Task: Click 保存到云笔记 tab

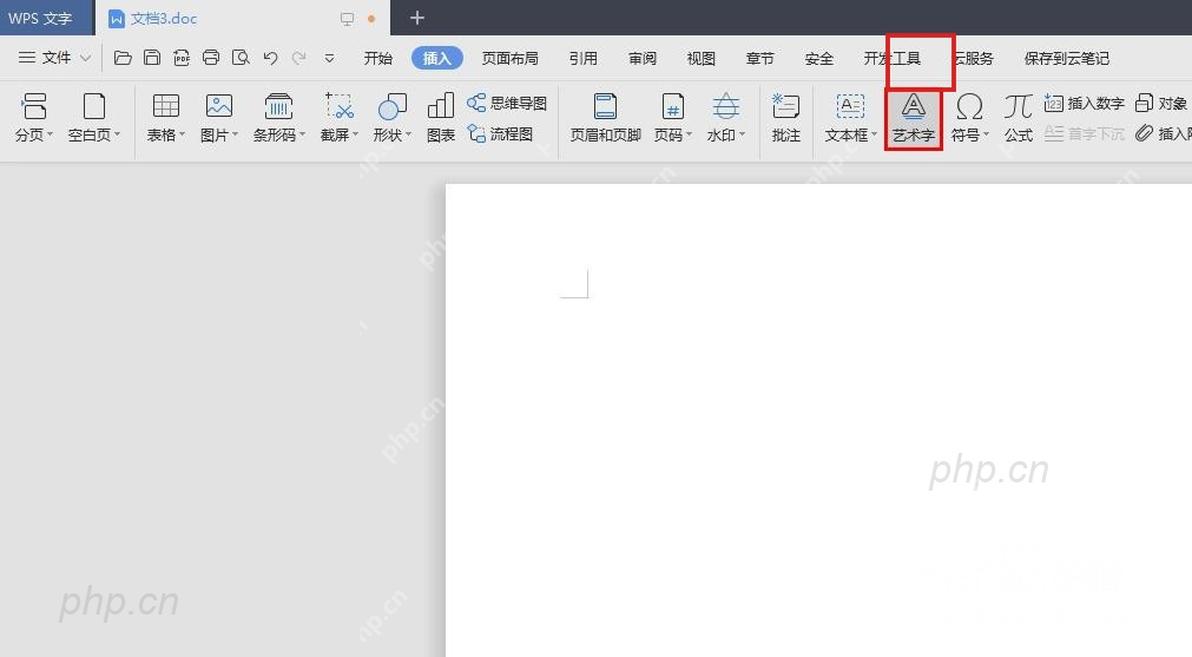Action: click(1067, 59)
